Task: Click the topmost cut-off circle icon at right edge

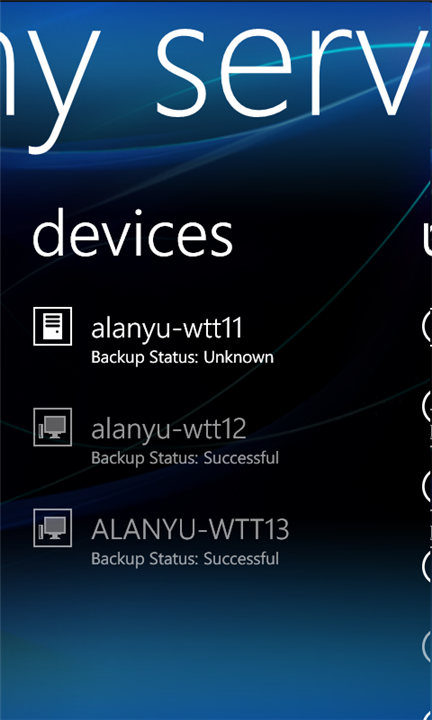Action: point(426,325)
